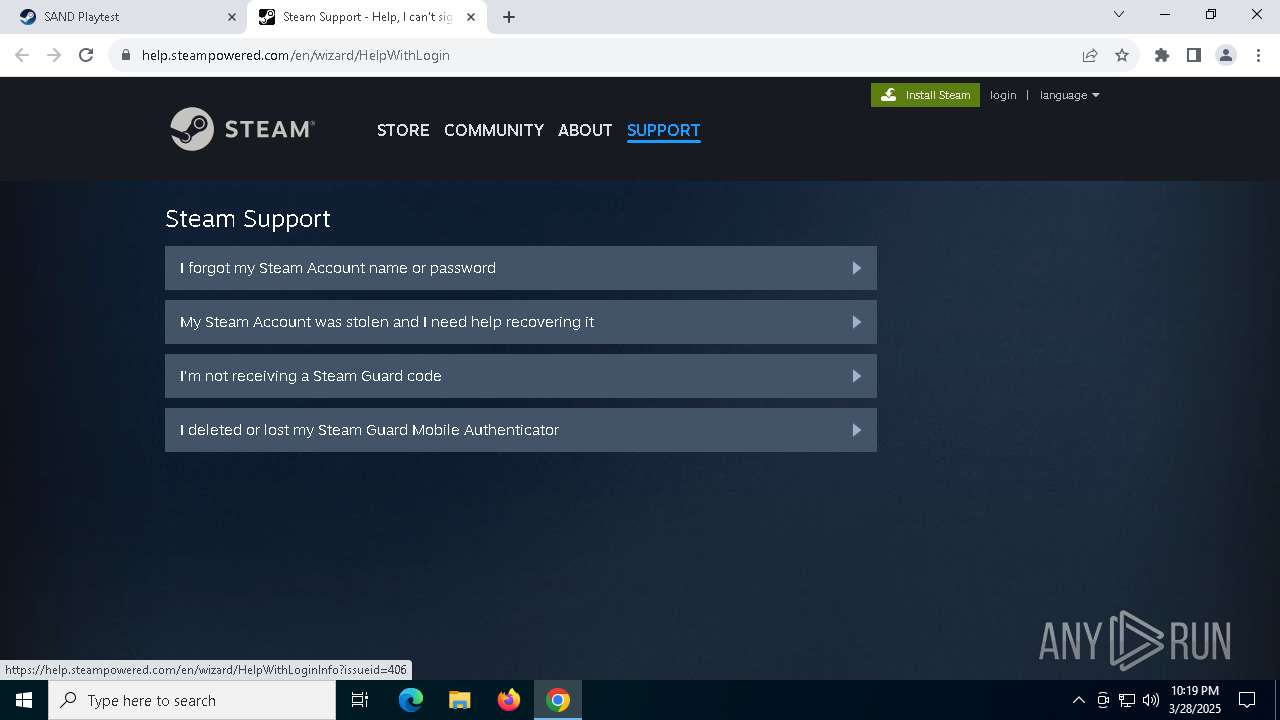Open 'I'm not receiving a Steam Guard code'
The width and height of the screenshot is (1280, 720).
pos(520,376)
